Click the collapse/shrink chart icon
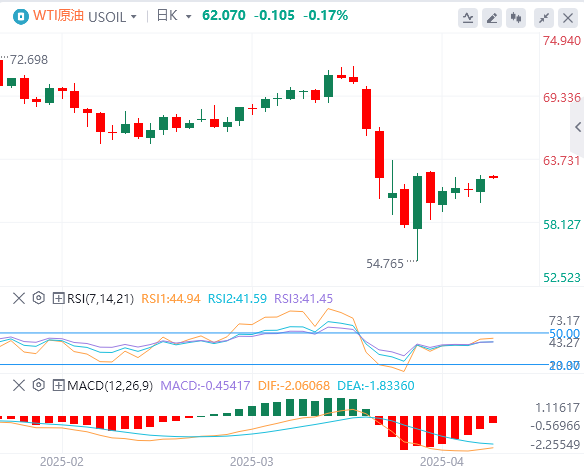 click(544, 18)
